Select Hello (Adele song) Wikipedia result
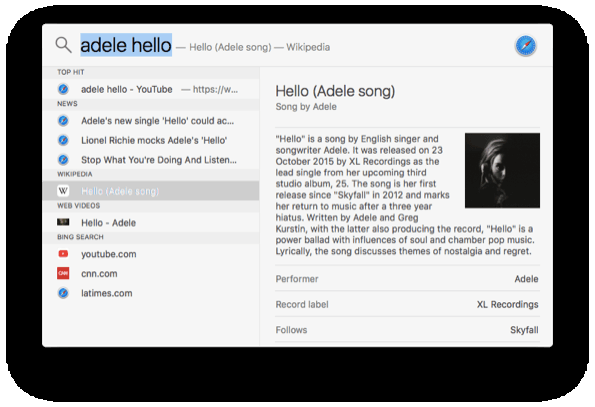The image size is (595, 407). point(151,191)
